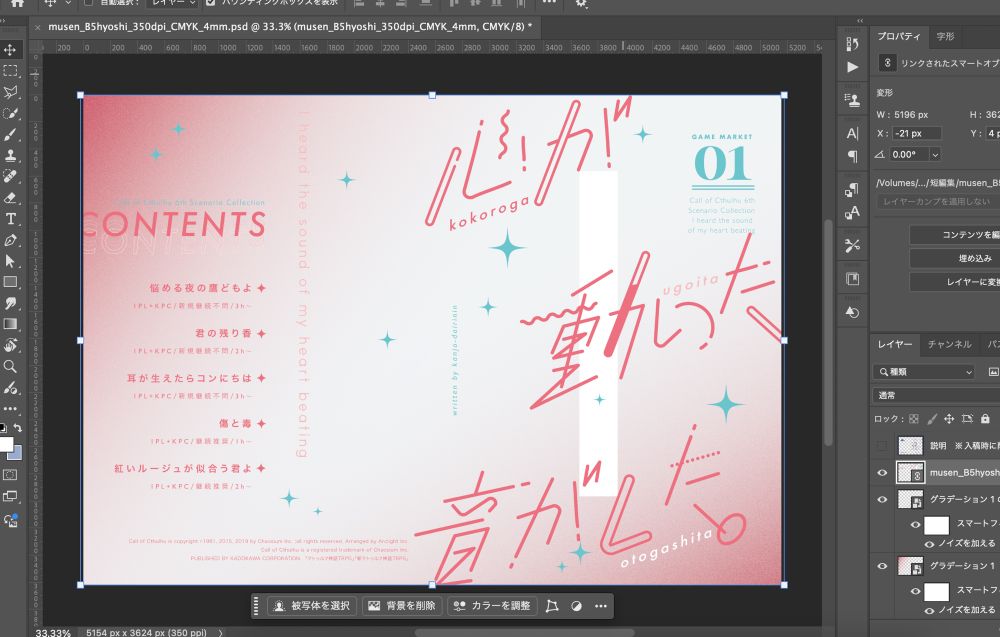The width and height of the screenshot is (1000, 637).
Task: Lock image pixels with brush icon
Action: [932, 419]
